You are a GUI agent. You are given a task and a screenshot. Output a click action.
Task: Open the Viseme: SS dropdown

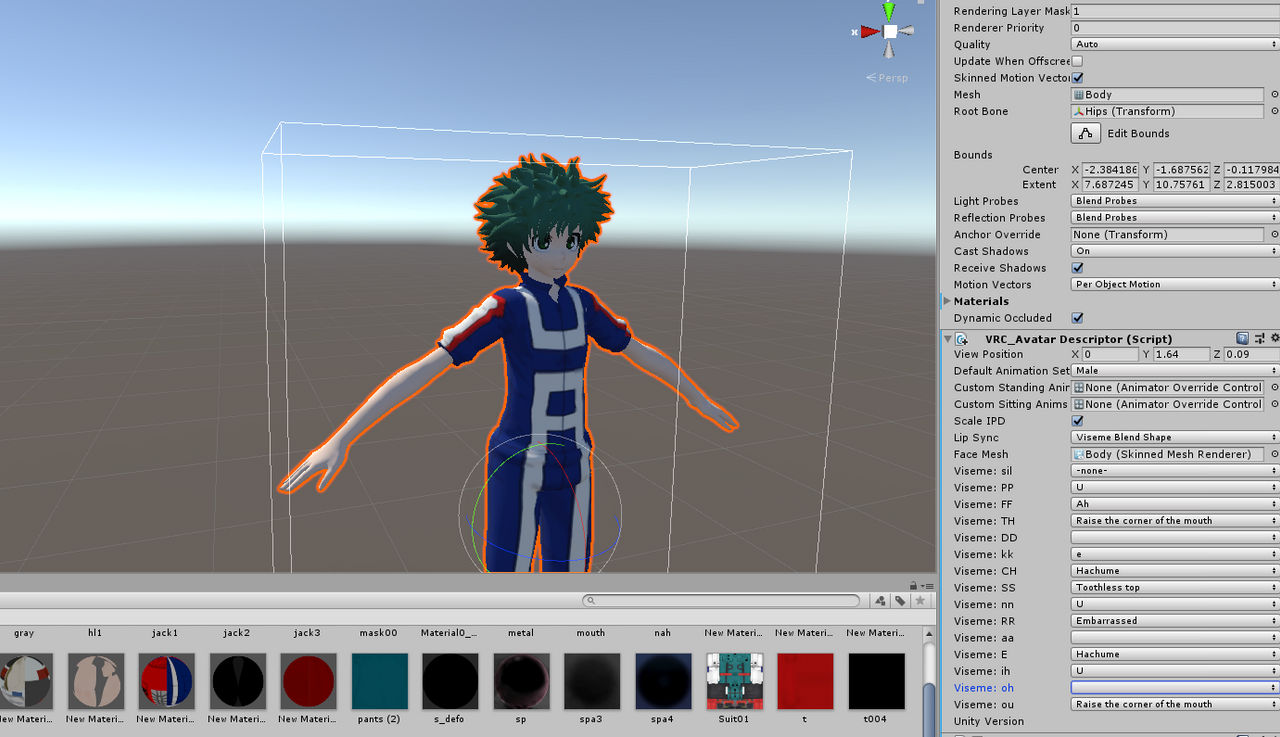[x=1175, y=587]
